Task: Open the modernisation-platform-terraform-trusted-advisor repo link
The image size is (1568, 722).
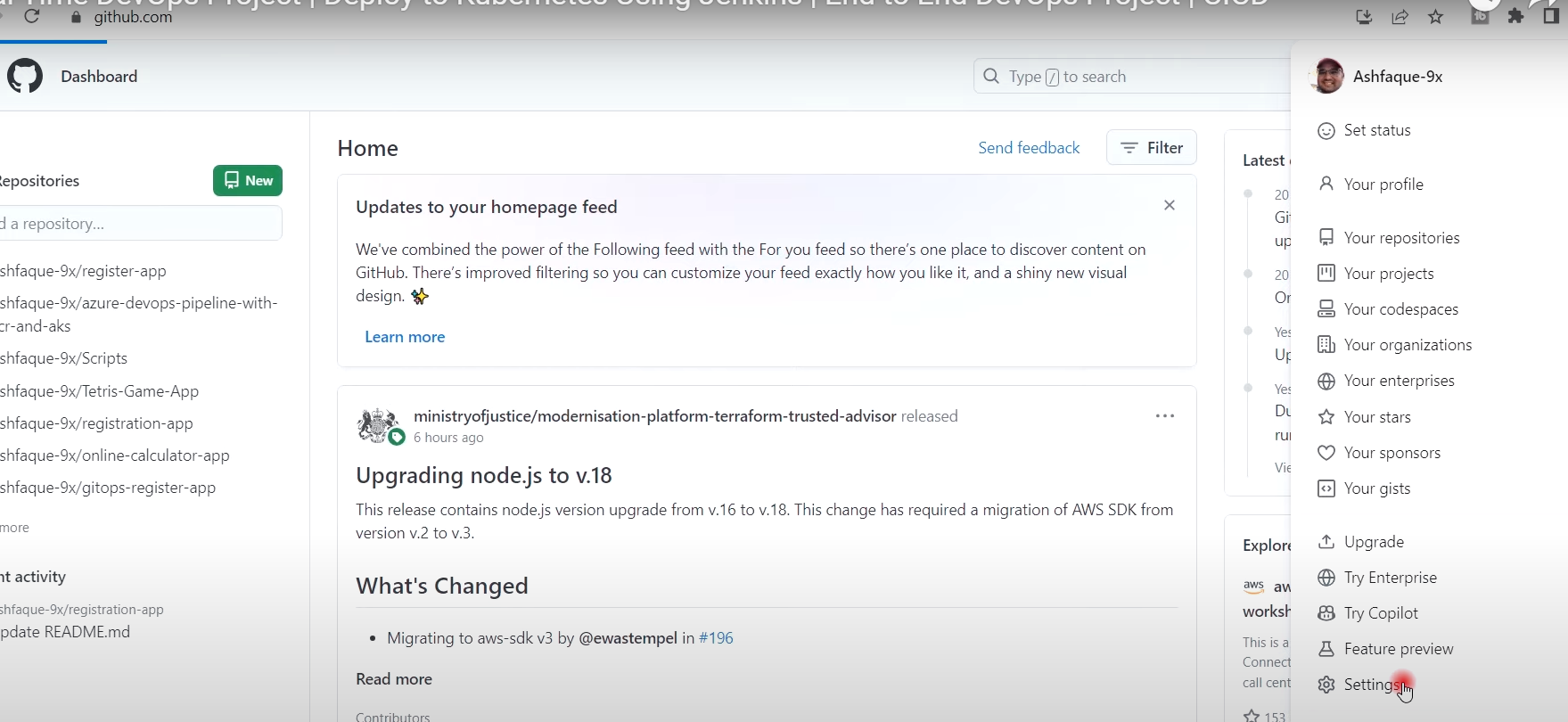Action: point(655,416)
